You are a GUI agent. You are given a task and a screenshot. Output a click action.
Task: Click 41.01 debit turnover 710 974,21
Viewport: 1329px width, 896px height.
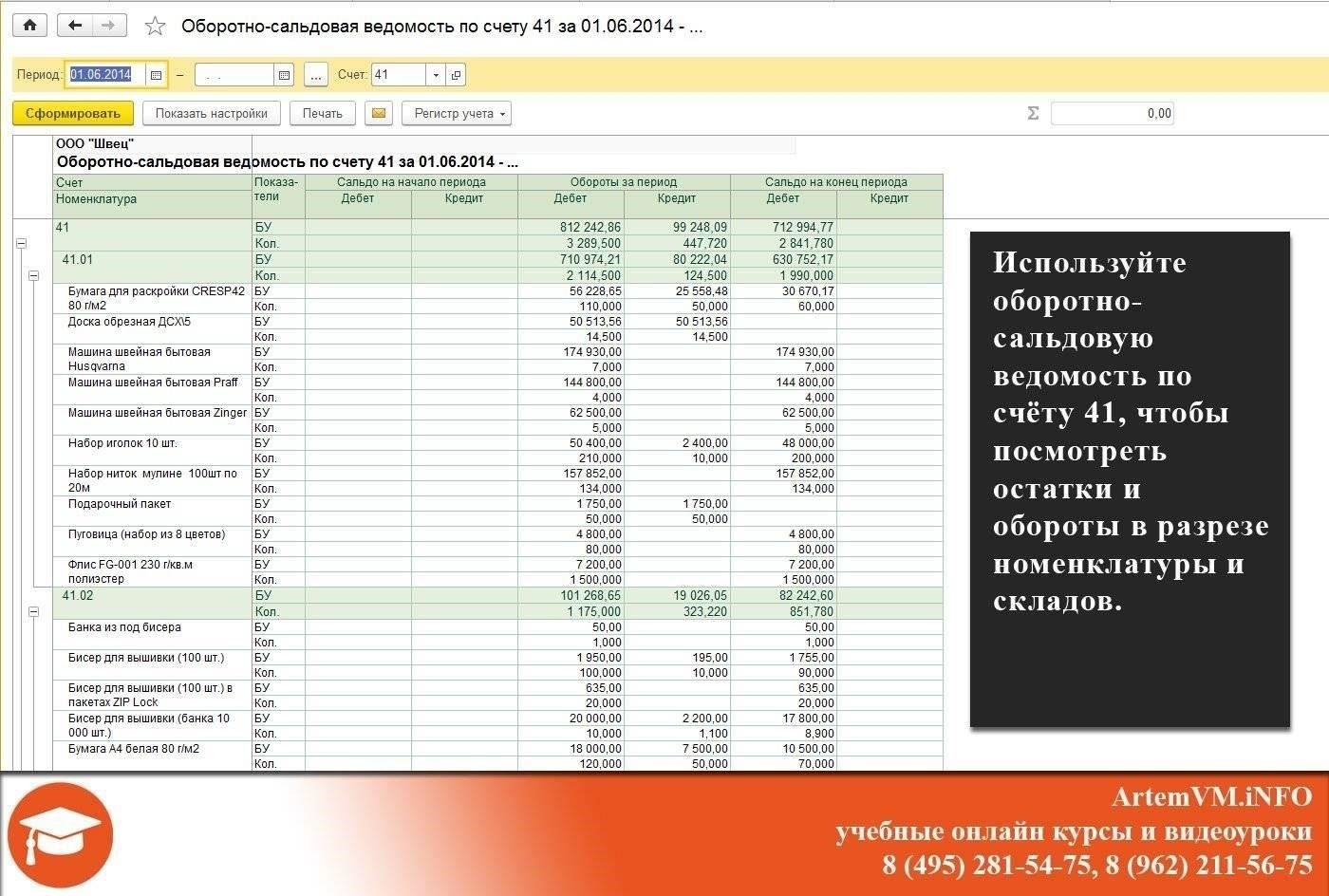590,260
